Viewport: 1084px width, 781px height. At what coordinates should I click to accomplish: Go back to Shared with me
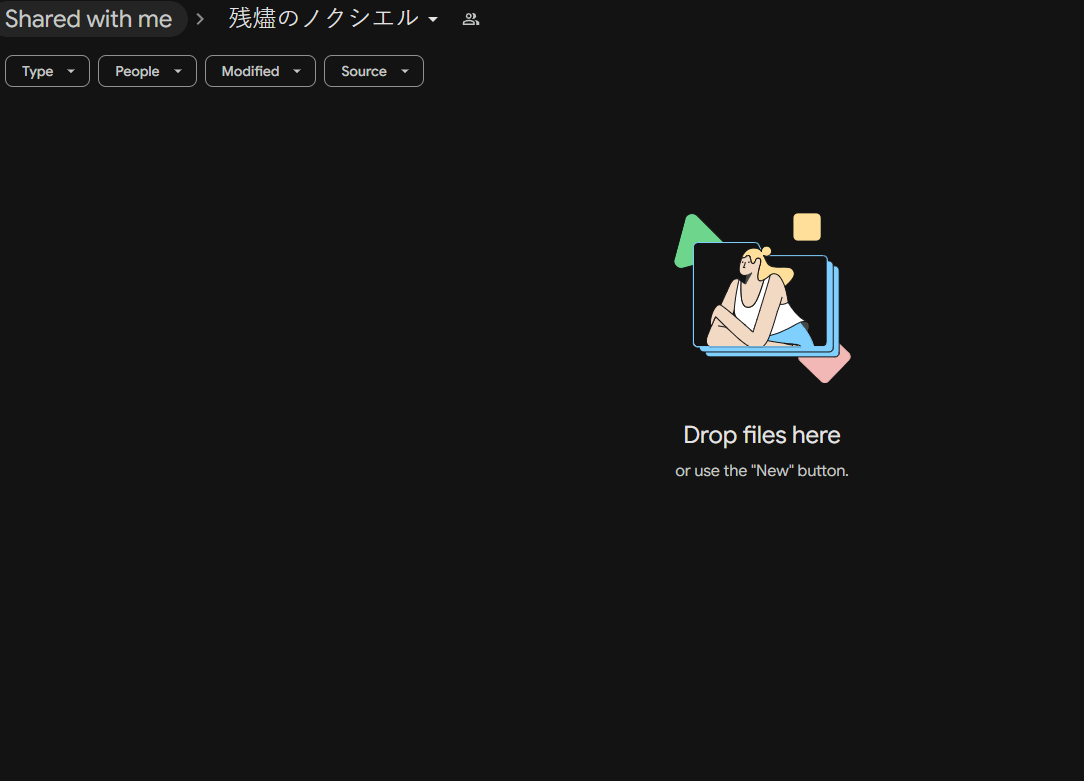pos(88,19)
